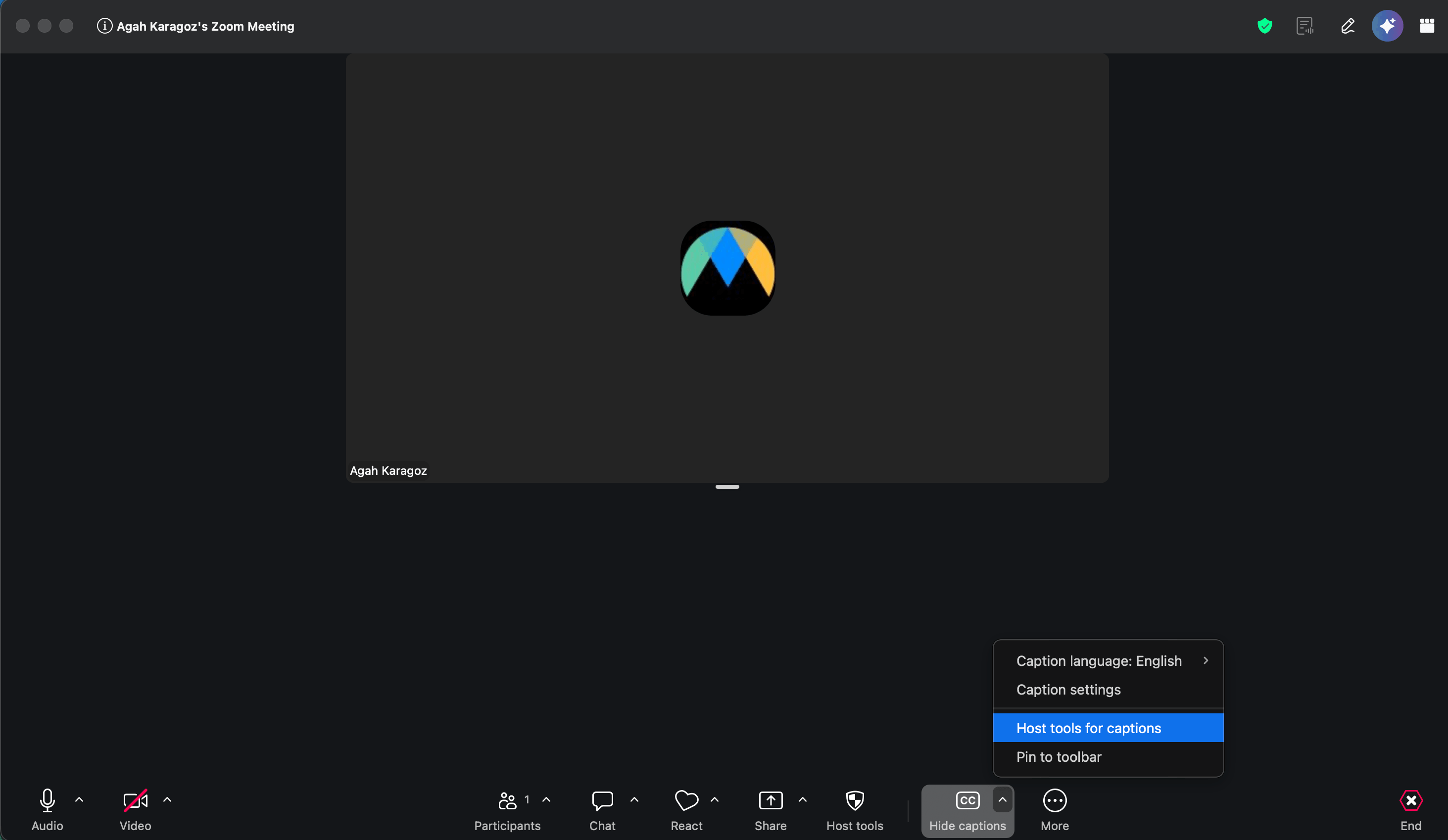Click the microphone Audio icon
This screenshot has height=840, width=1448.
[47, 800]
